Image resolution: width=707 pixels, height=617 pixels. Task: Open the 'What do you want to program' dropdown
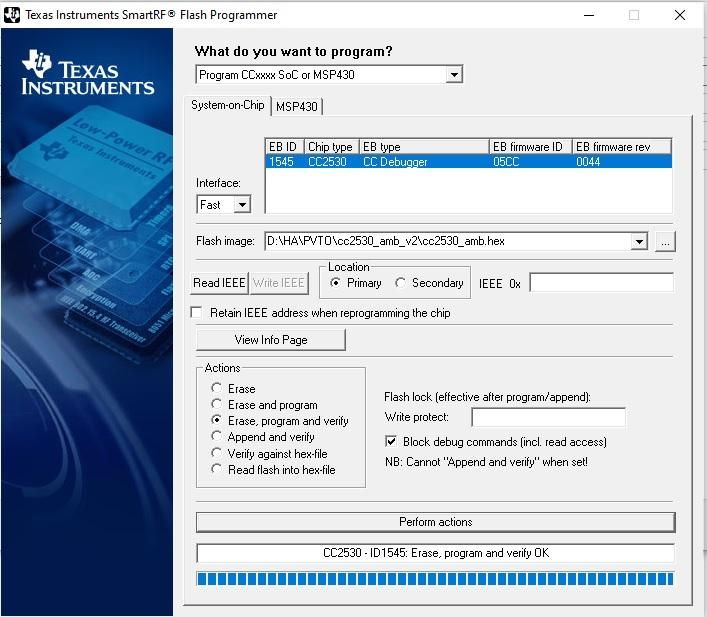click(454, 75)
